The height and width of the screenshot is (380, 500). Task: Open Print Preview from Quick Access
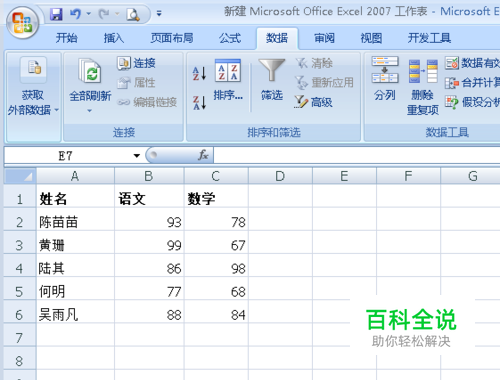click(x=133, y=14)
